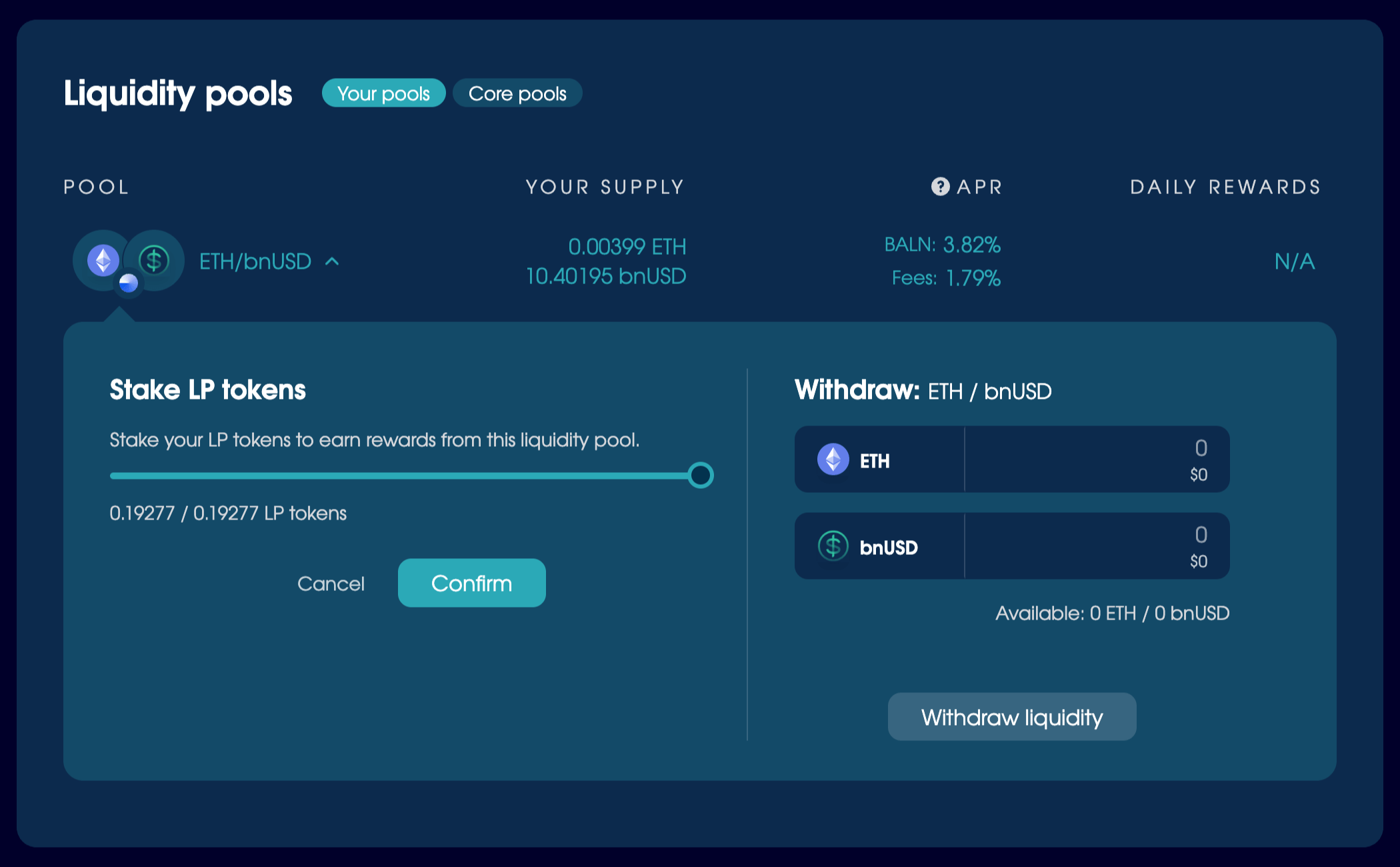
Task: Click the LP token stake slider handle
Action: pos(701,476)
